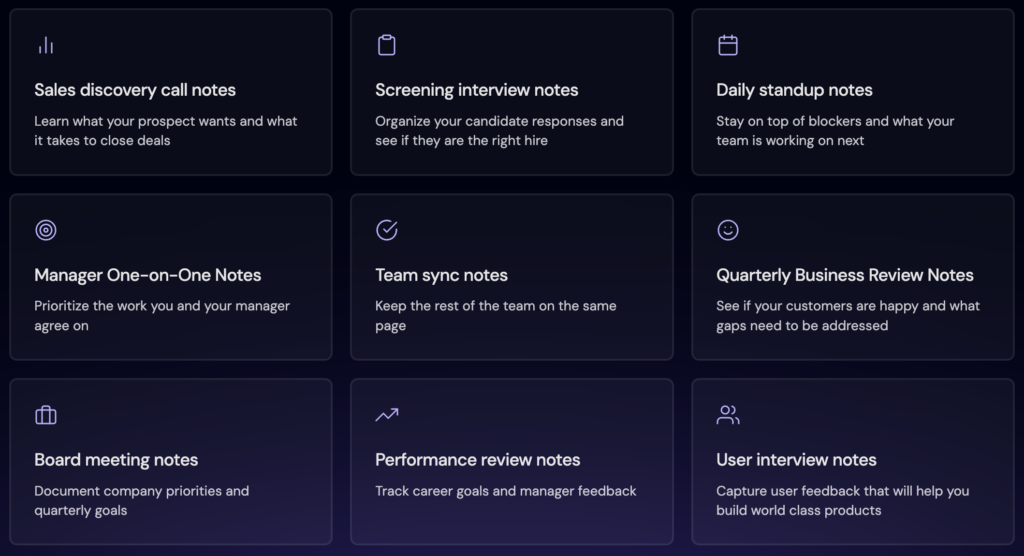
Task: Open the Sales discovery call notes title
Action: pos(135,90)
